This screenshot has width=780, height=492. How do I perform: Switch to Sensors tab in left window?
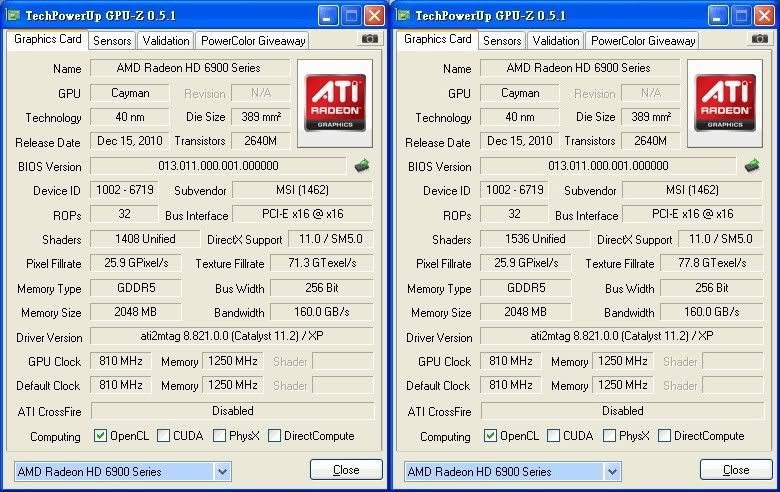(112, 41)
